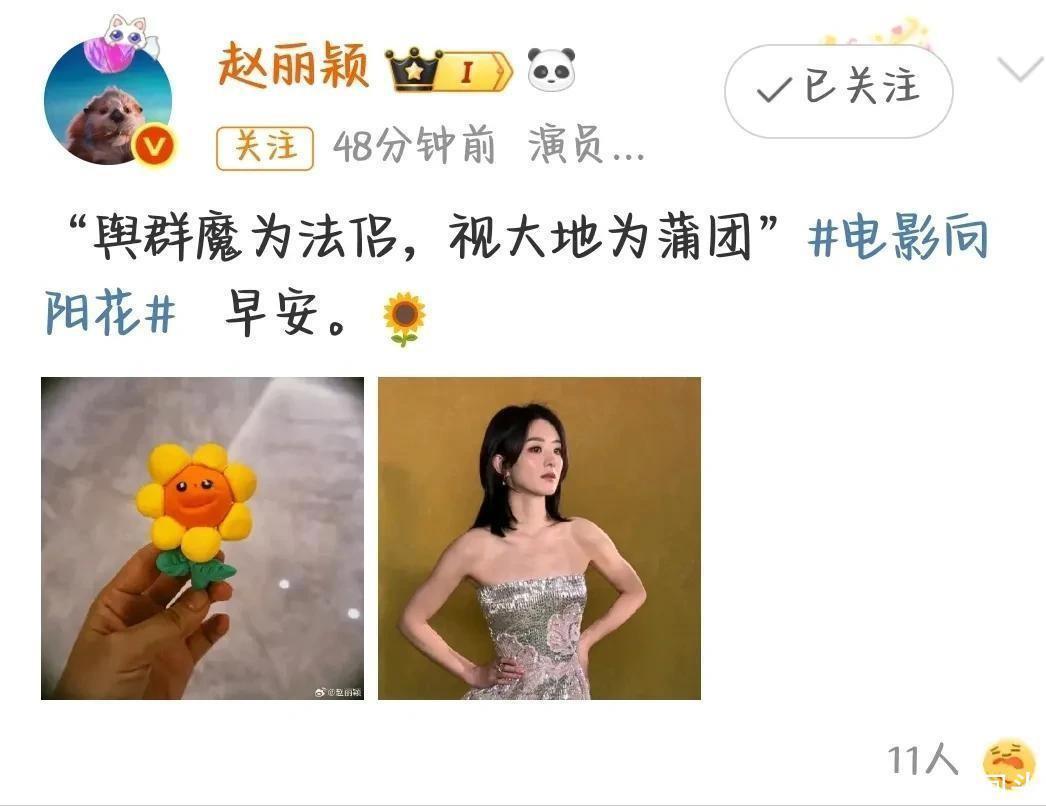Tap the laughing-crying reaction emoji
1046x806 pixels.
(x=1013, y=763)
